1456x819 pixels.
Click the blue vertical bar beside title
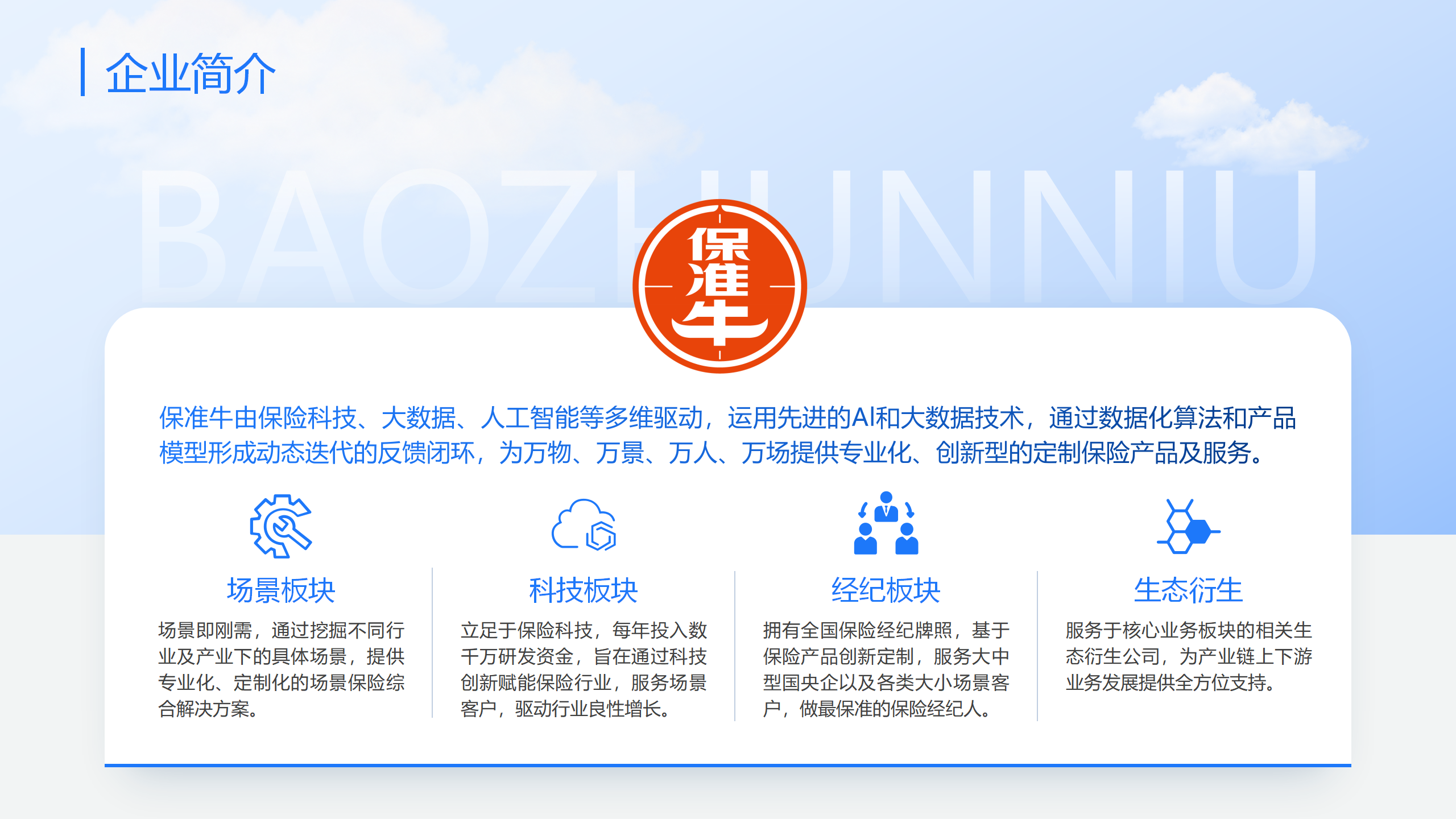coord(83,72)
